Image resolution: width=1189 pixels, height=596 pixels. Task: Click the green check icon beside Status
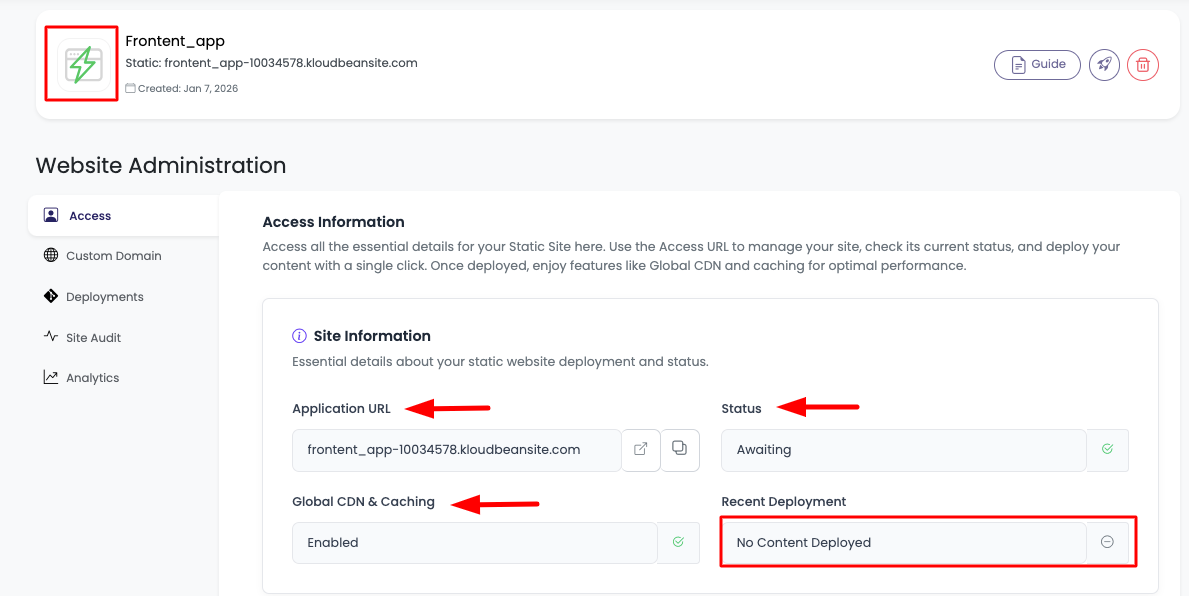pyautogui.click(x=1107, y=450)
